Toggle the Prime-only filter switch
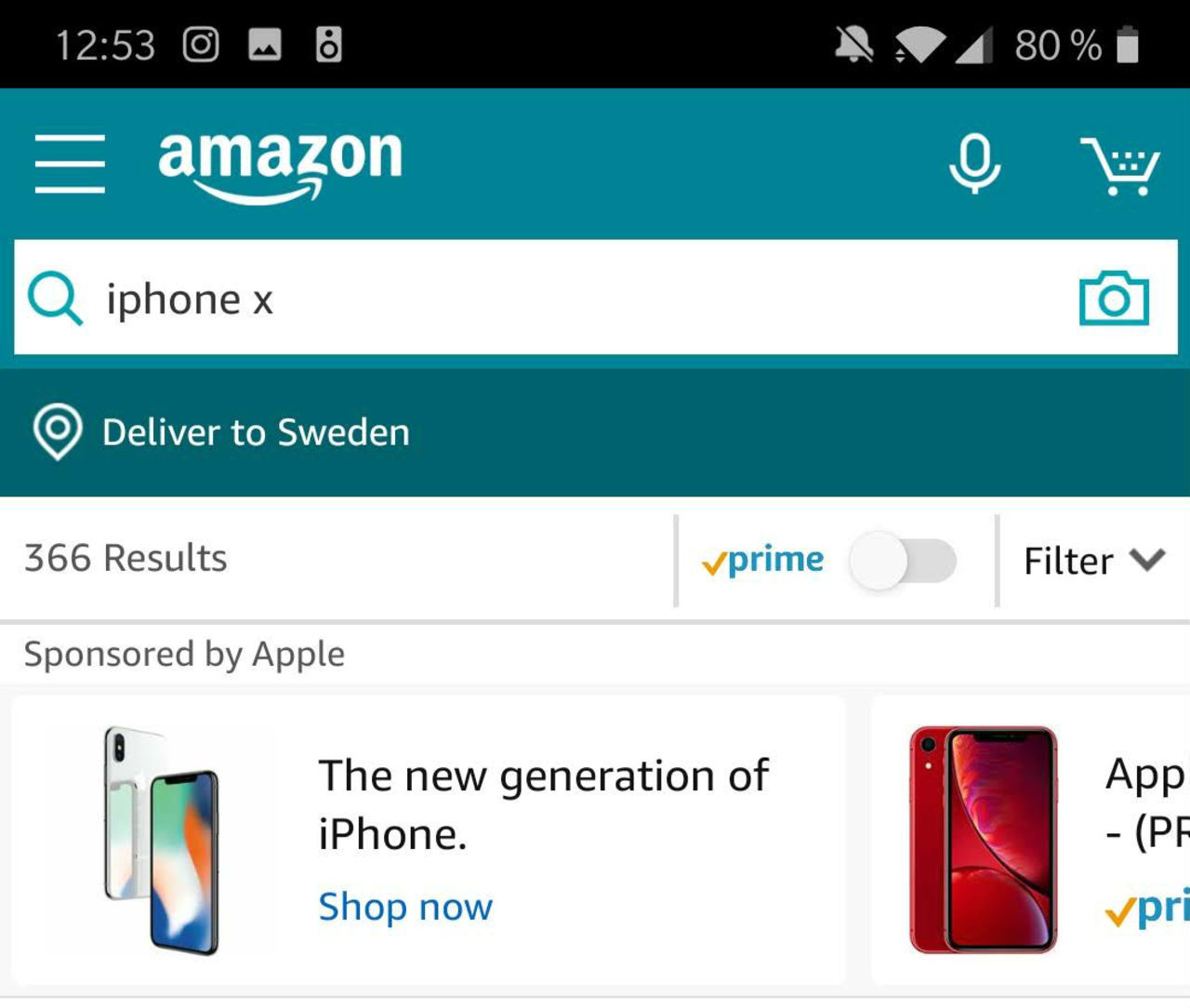This screenshot has width=1190, height=1008. click(x=902, y=561)
